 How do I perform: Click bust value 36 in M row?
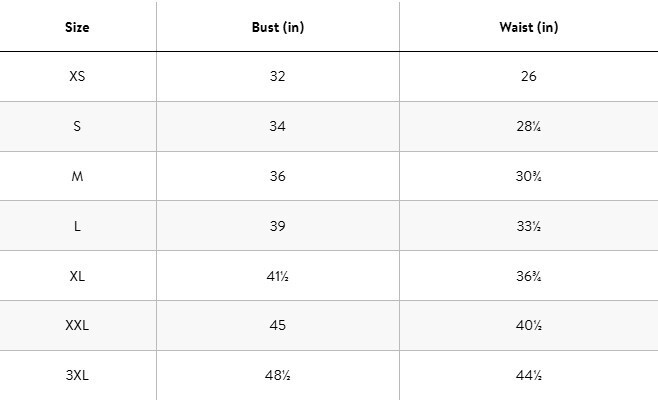click(277, 176)
